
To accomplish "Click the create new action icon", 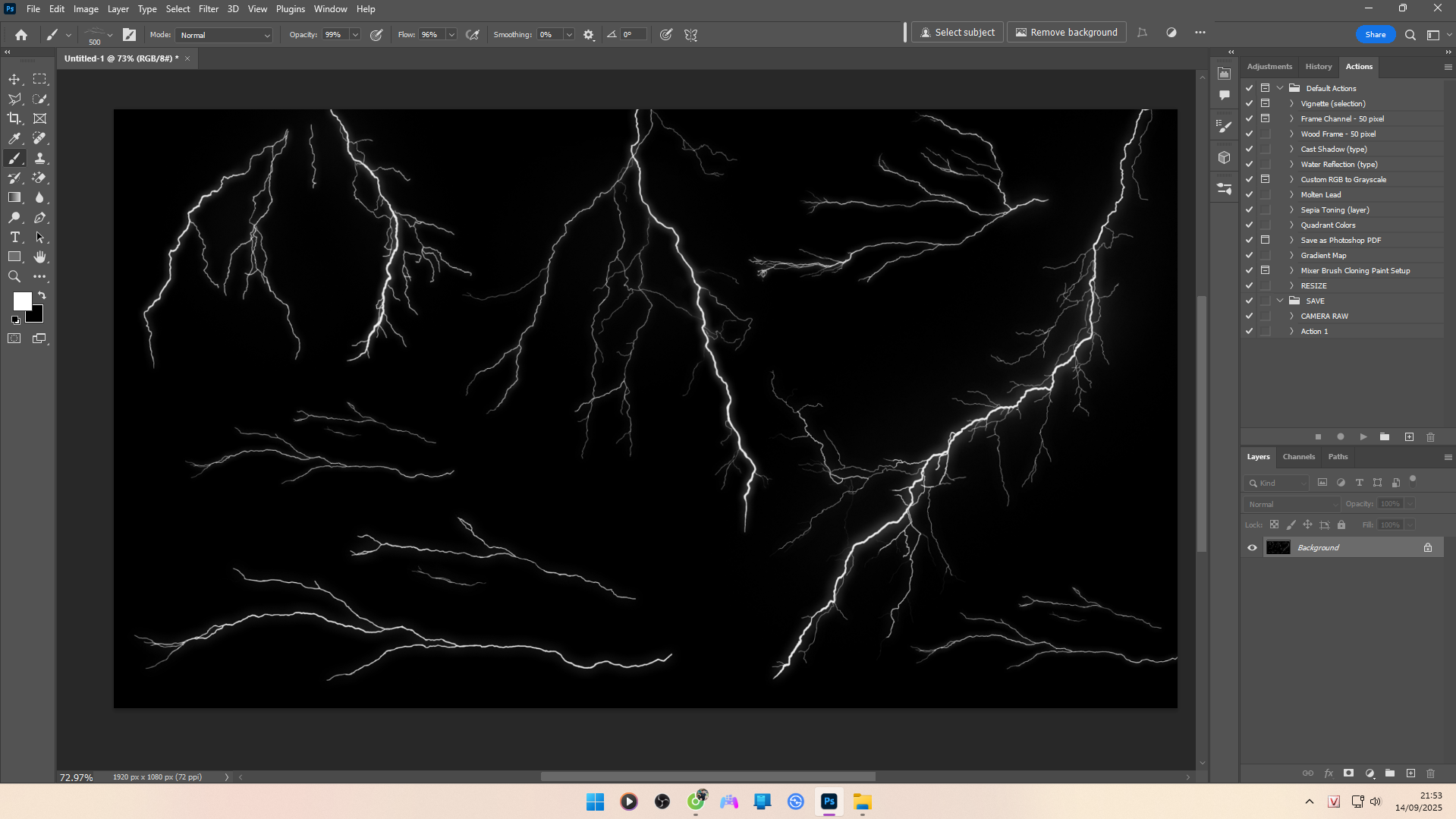I will pos(1409,437).
